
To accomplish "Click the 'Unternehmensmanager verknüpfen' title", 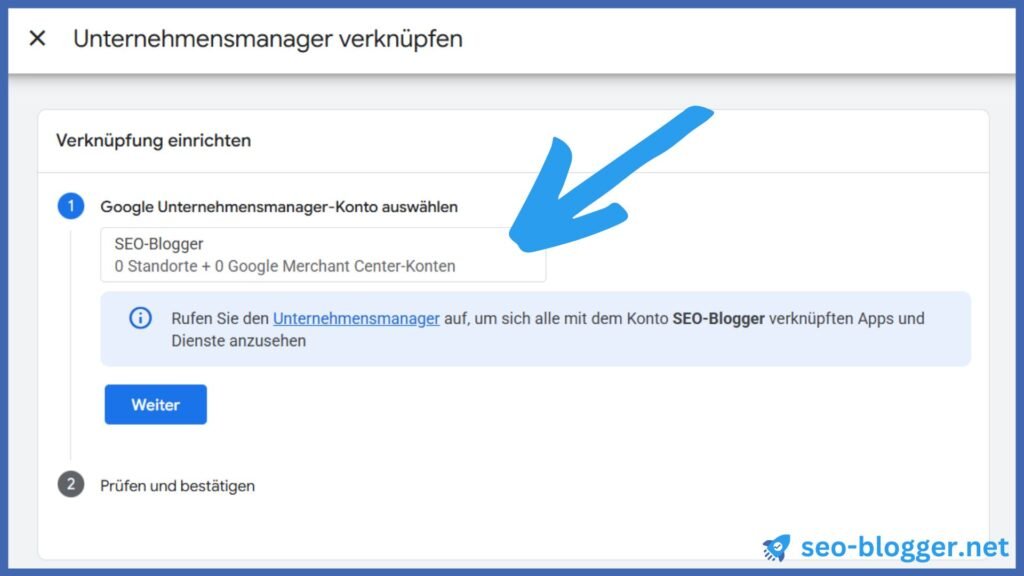I will click(x=268, y=39).
